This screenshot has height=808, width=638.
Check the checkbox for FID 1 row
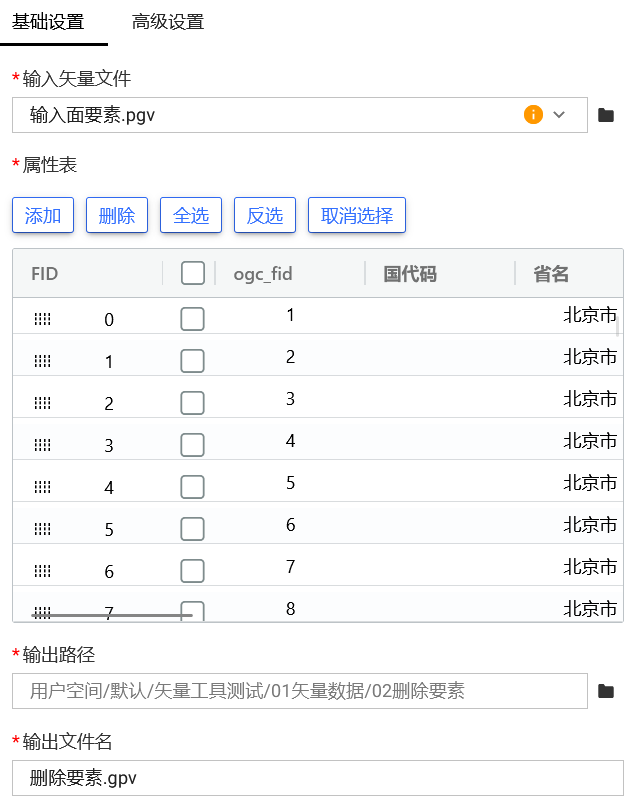point(192,361)
